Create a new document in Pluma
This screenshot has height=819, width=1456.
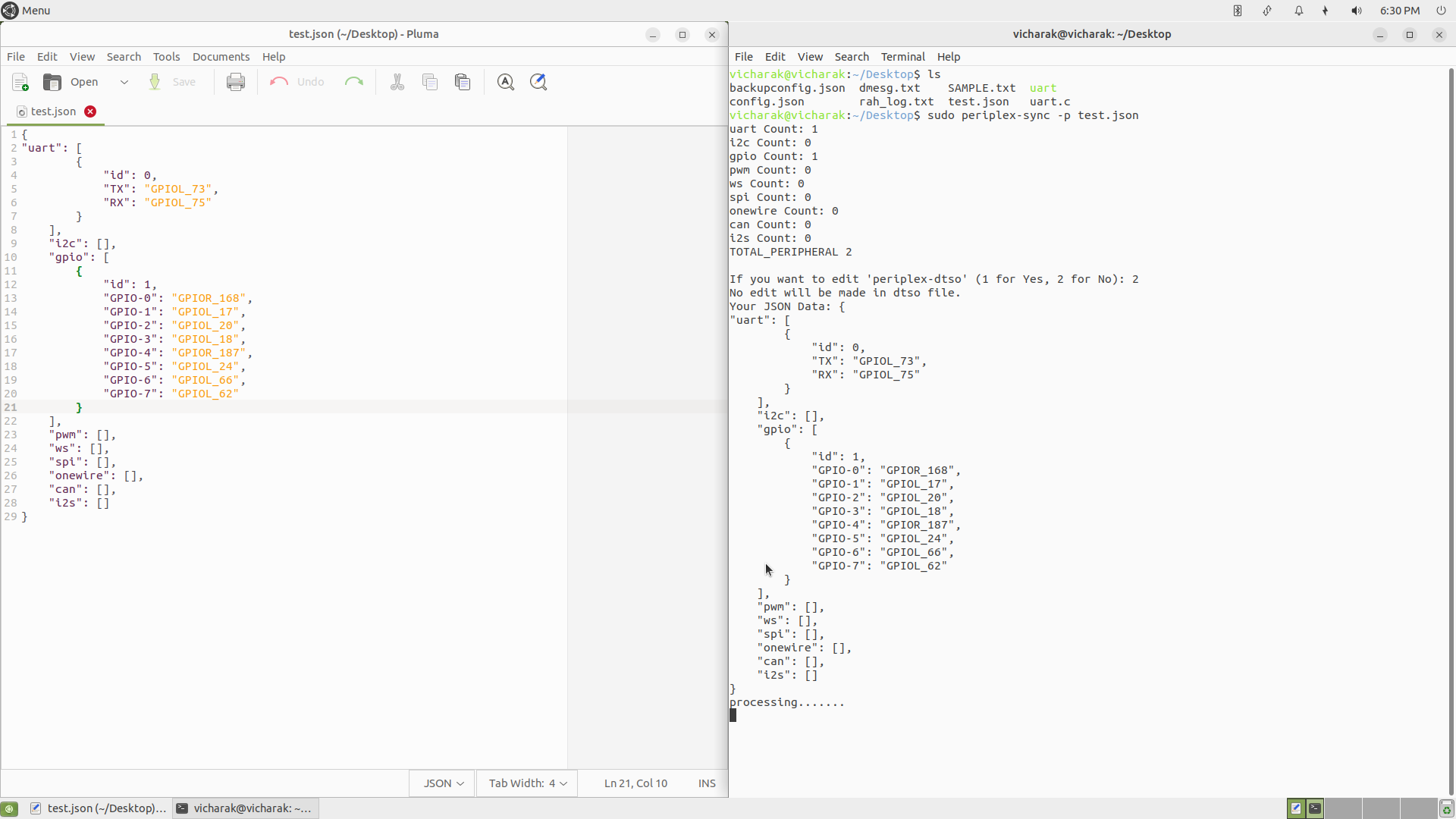[x=20, y=82]
